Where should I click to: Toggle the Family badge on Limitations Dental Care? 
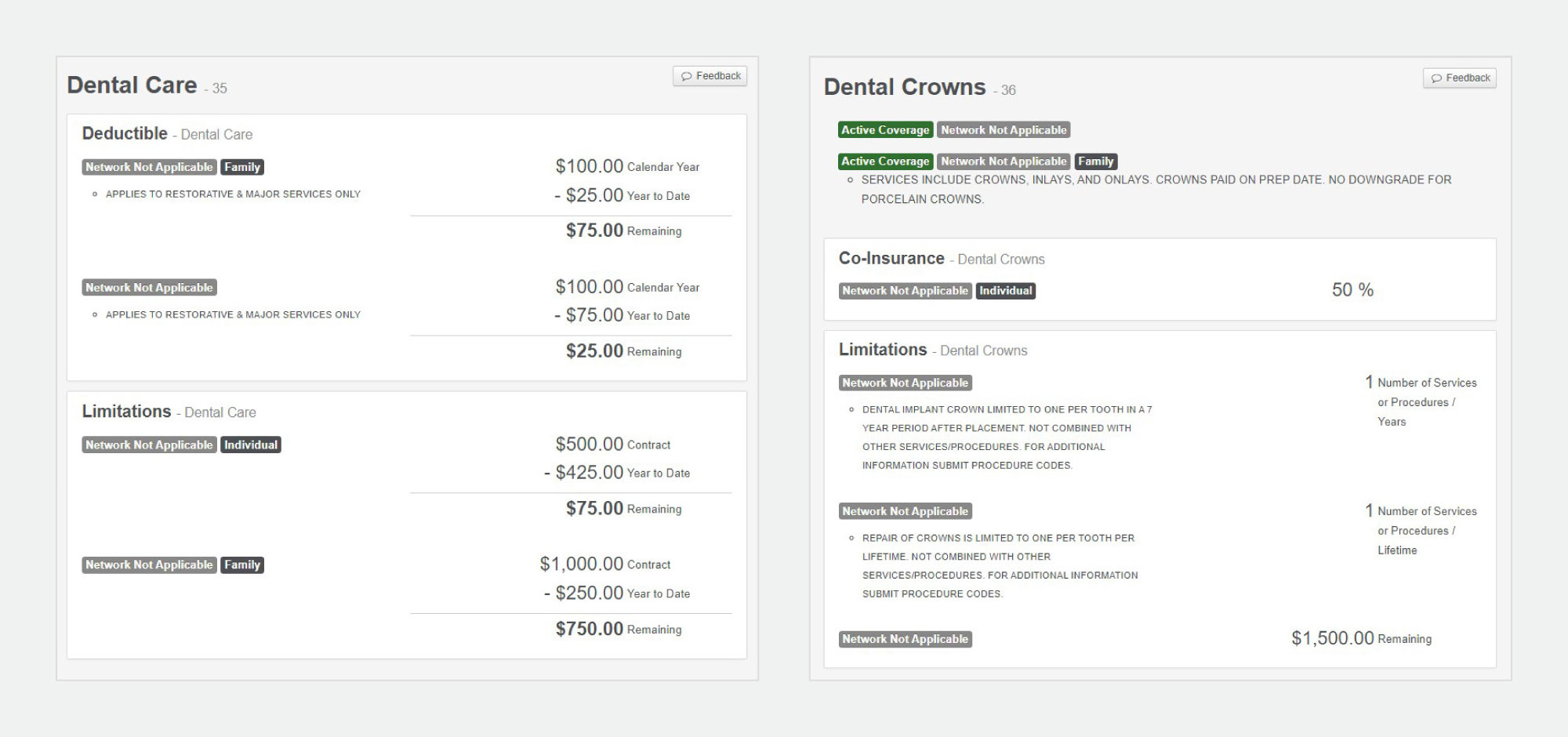tap(242, 565)
